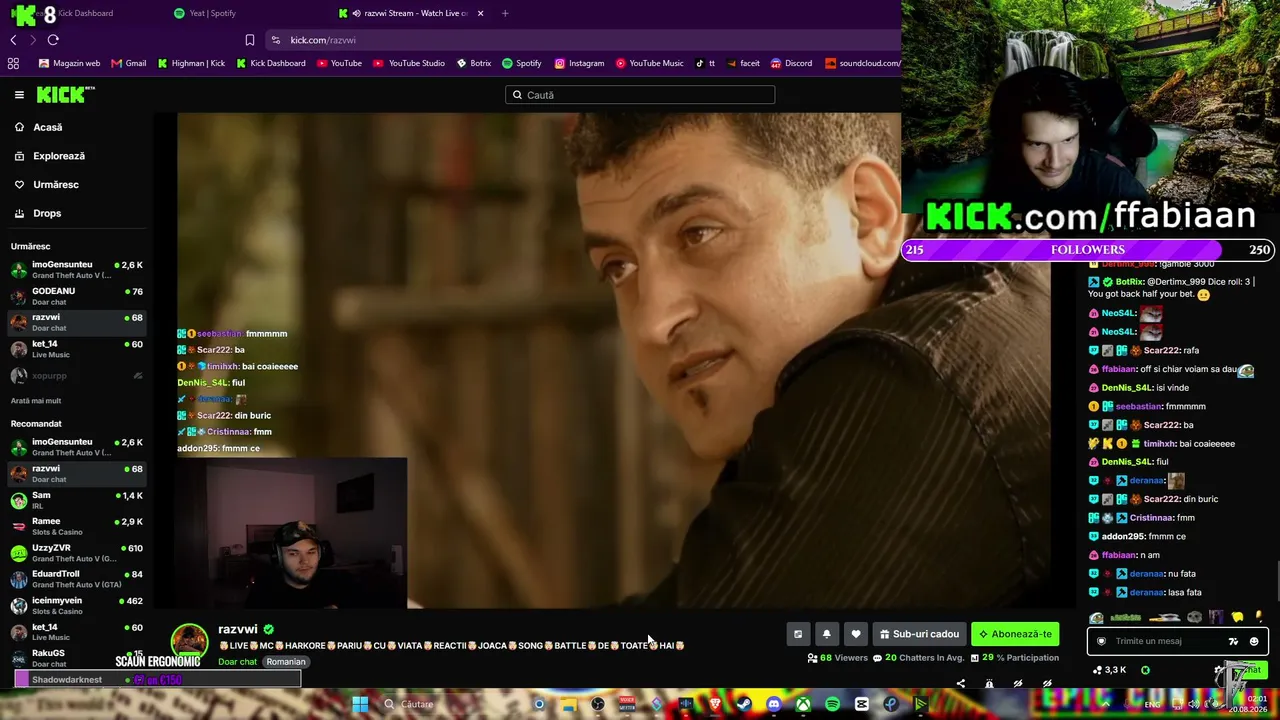
Task: Open Steam from the taskbar
Action: coord(744,704)
